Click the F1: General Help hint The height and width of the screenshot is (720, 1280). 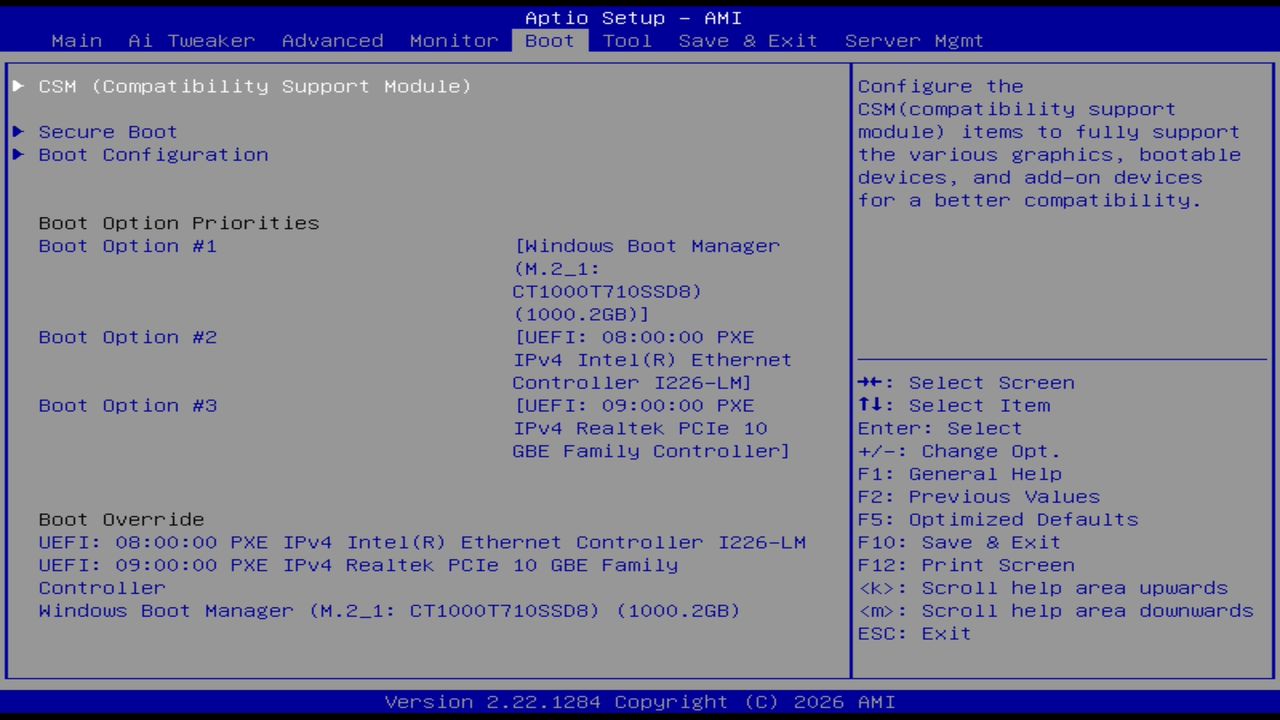(x=960, y=474)
